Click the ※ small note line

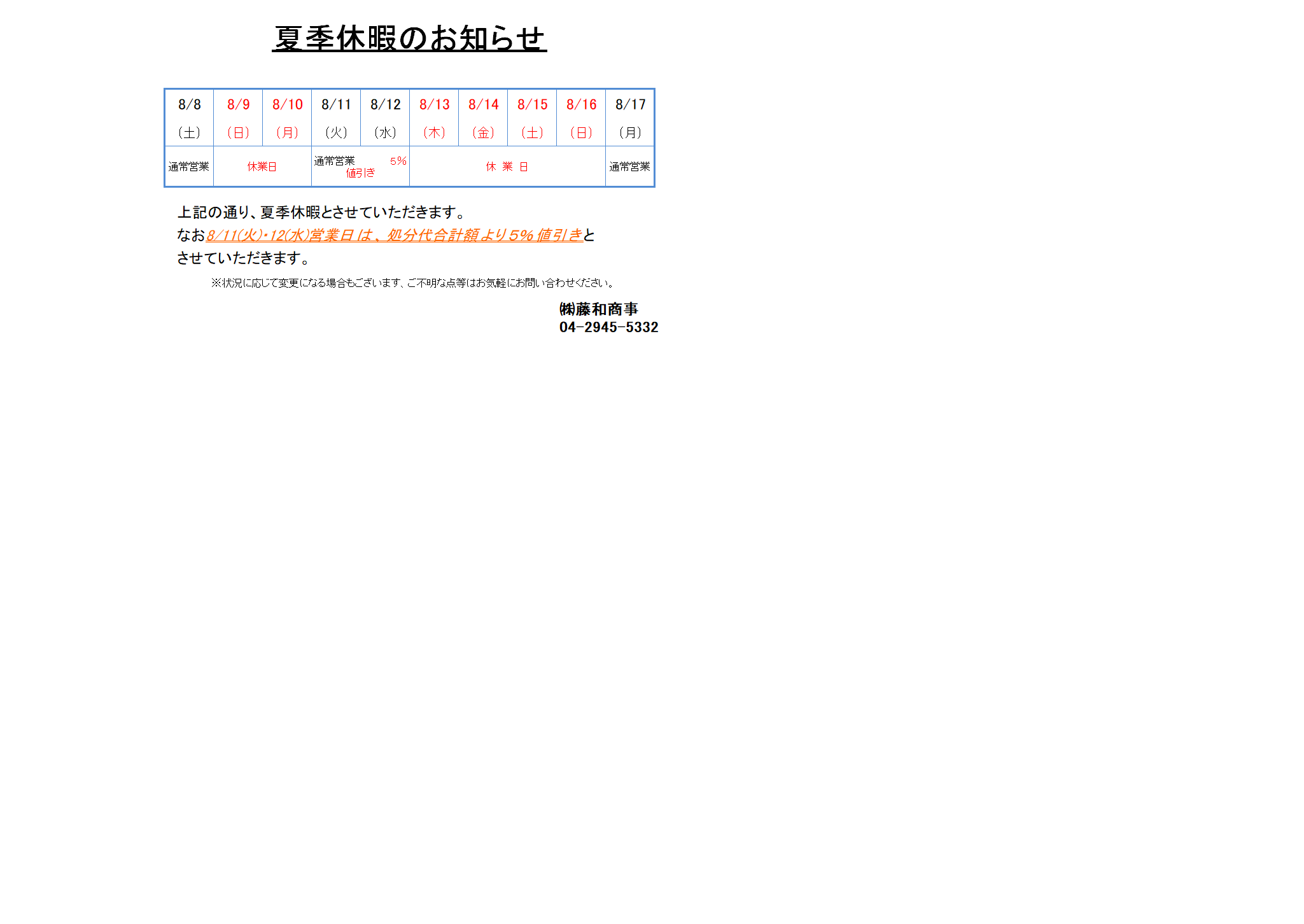[412, 283]
